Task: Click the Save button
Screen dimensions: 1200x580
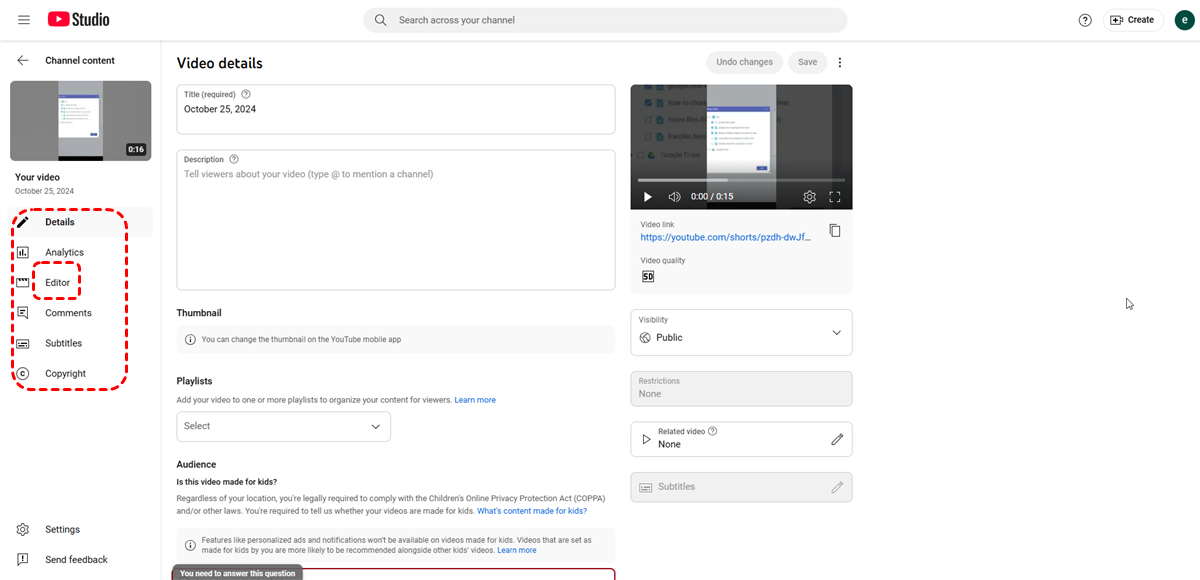Action: click(807, 62)
